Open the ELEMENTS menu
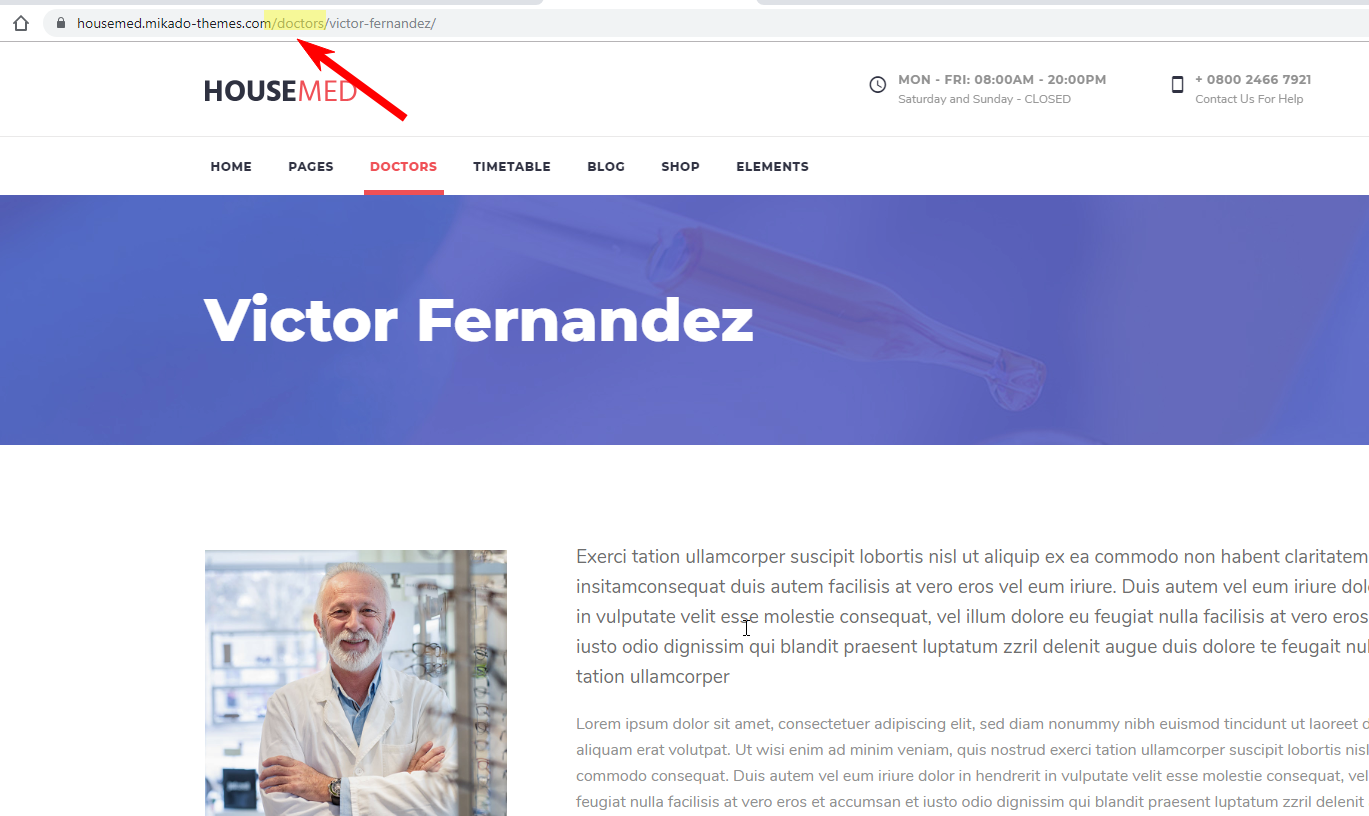This screenshot has width=1369, height=816. pos(772,167)
